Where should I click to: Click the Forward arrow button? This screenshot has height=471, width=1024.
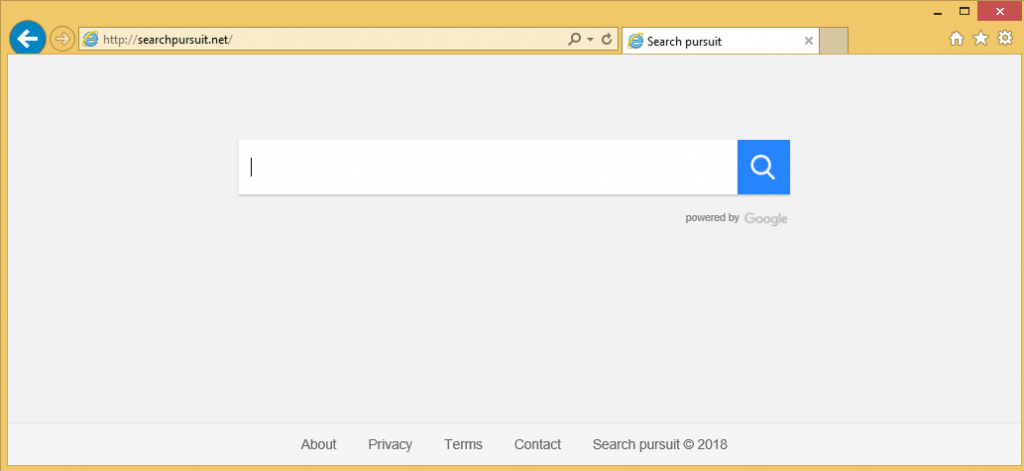62,39
